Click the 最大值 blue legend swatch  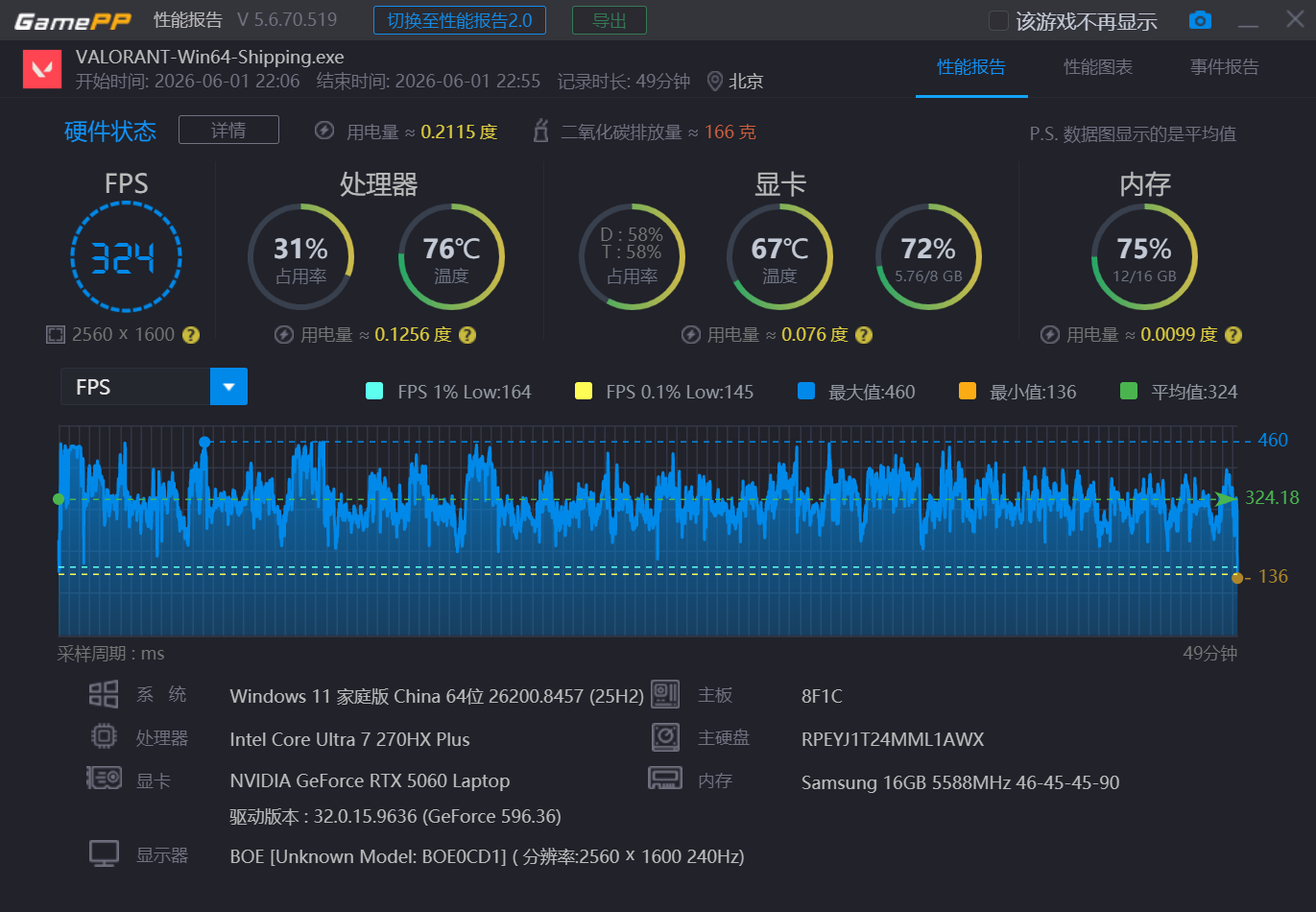pos(806,391)
